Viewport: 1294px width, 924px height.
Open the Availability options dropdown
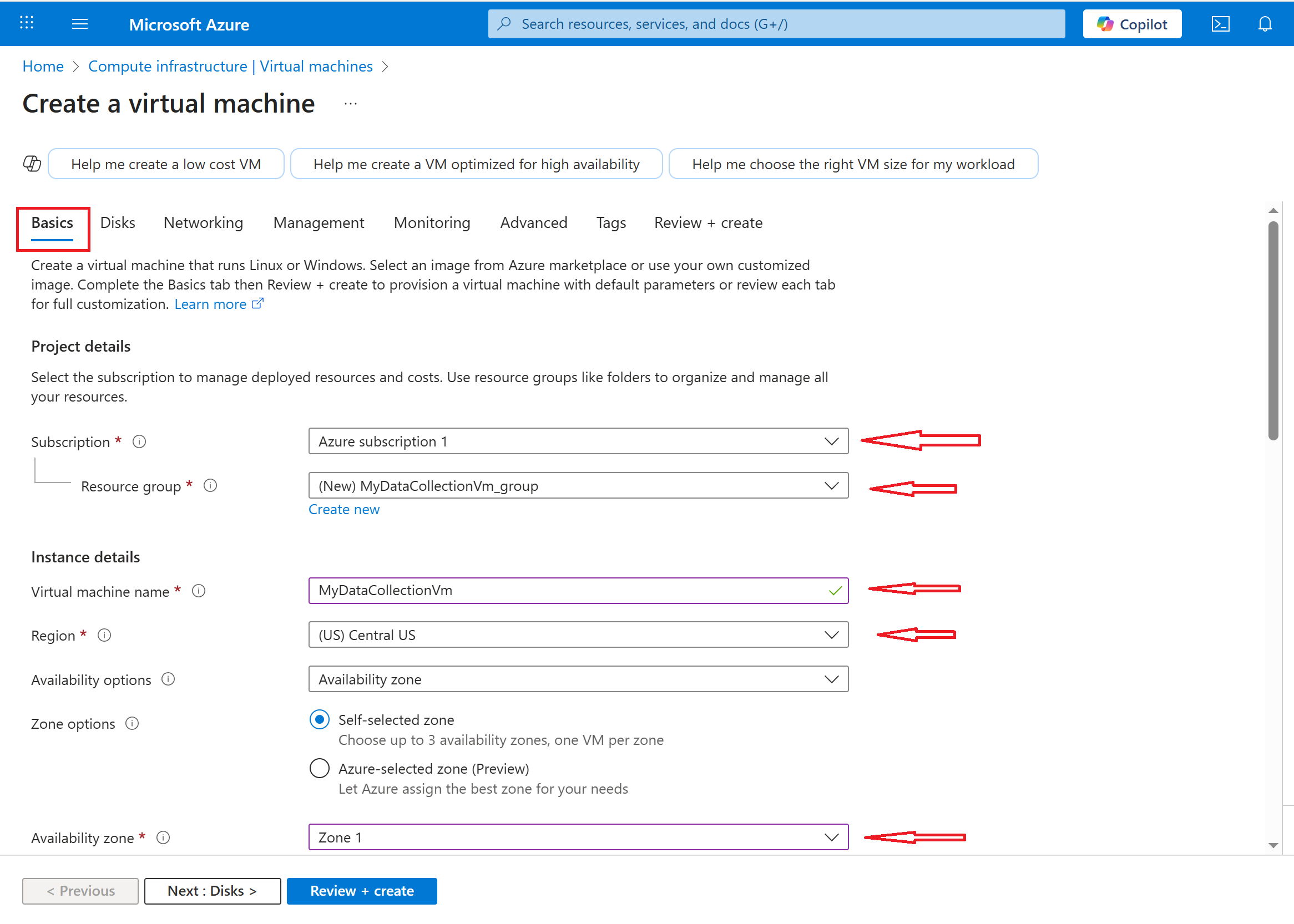578,679
